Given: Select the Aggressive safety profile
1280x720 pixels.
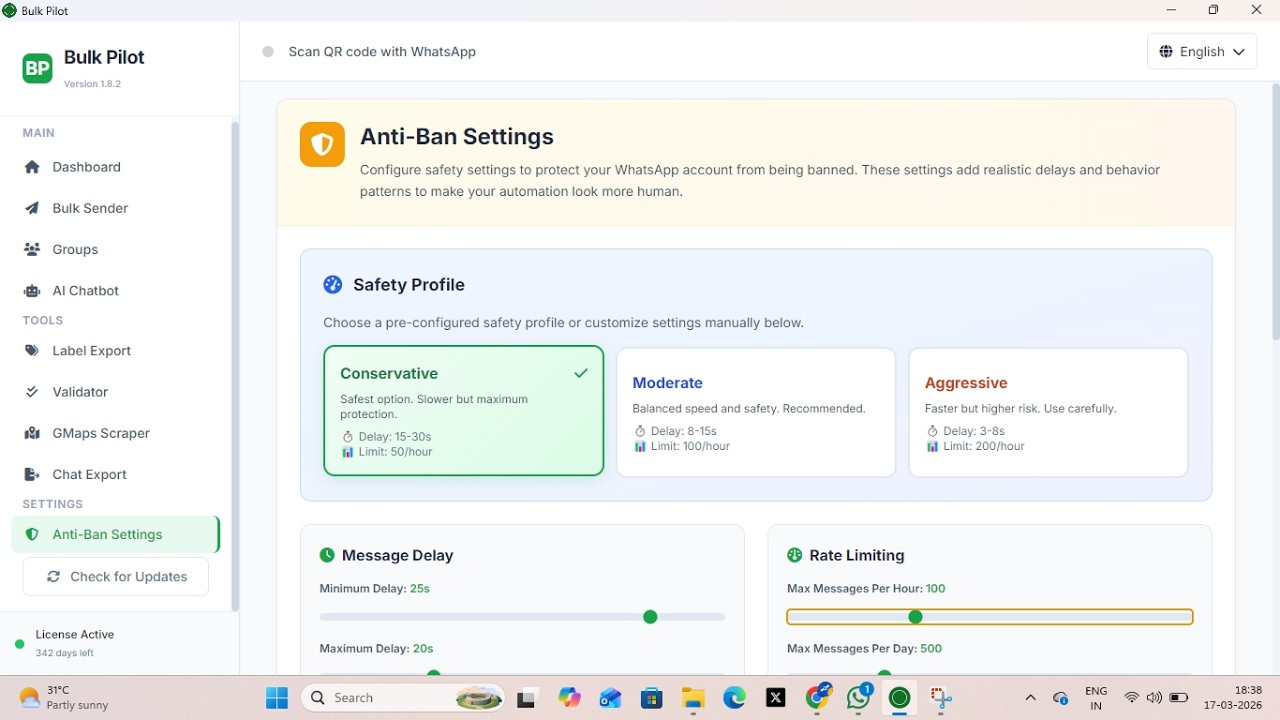Looking at the screenshot, I should (x=1048, y=412).
